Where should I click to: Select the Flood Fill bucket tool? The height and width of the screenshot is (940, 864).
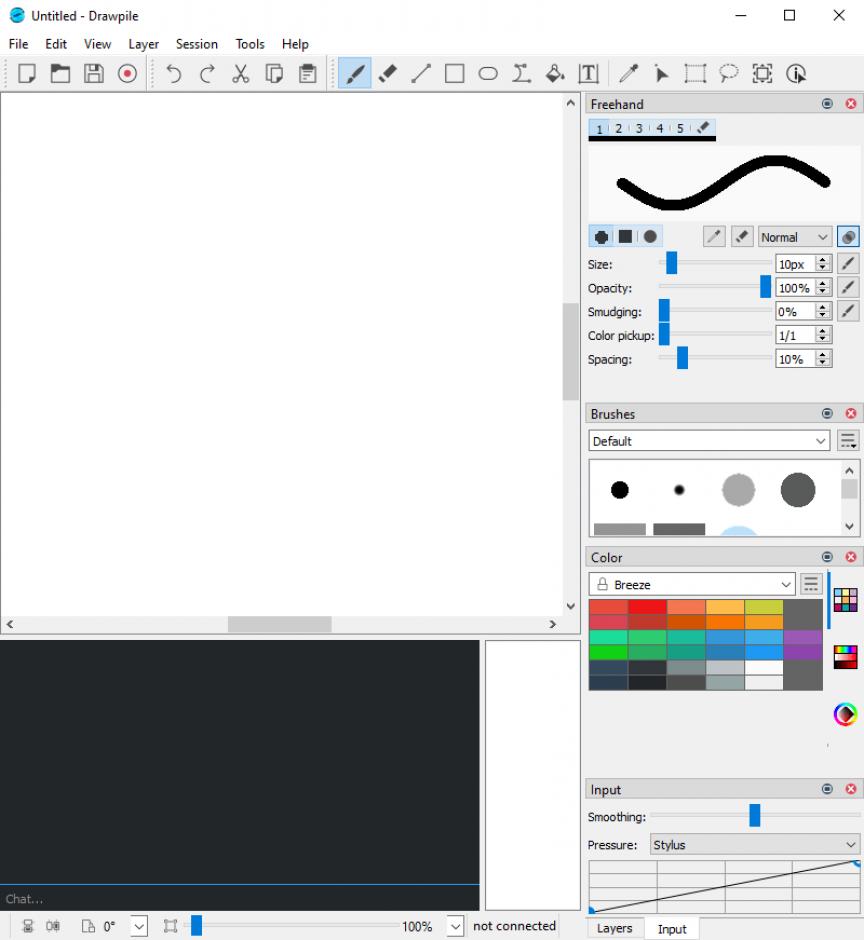pyautogui.click(x=555, y=73)
